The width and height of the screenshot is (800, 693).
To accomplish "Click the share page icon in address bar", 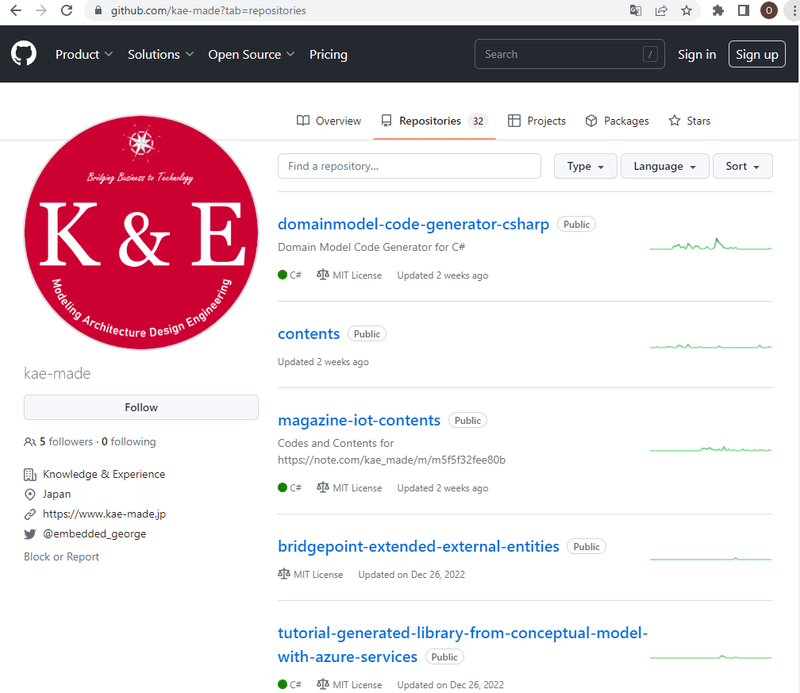I will 661,11.
